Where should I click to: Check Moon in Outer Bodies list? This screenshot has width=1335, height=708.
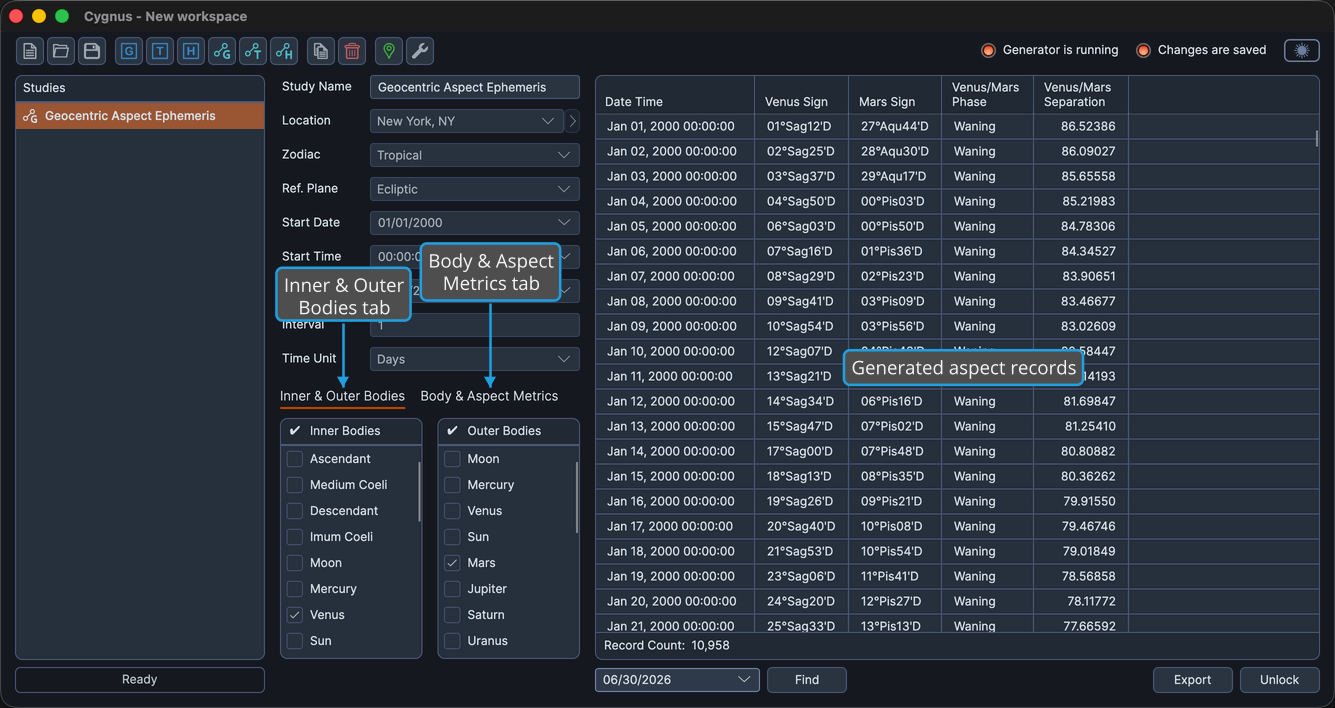tap(452, 459)
